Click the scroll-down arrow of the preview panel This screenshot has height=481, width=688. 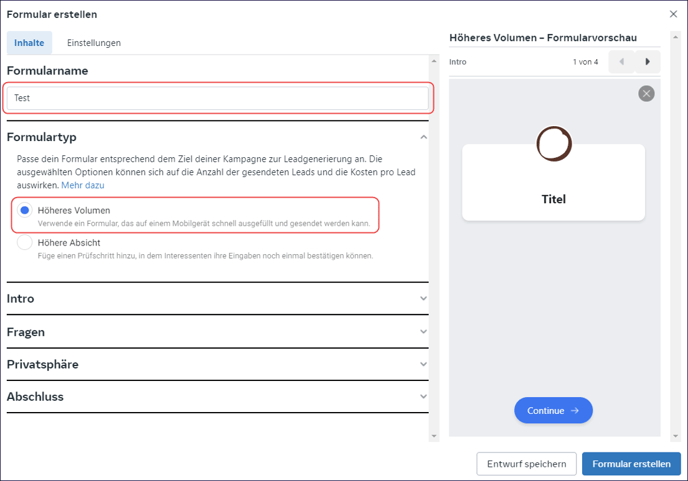[675, 436]
